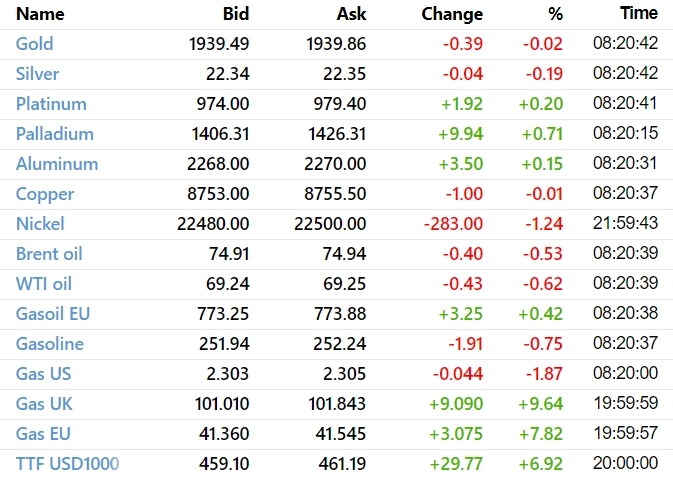The width and height of the screenshot is (673, 481).
Task: Click the Silver commodity link
Action: [37, 74]
